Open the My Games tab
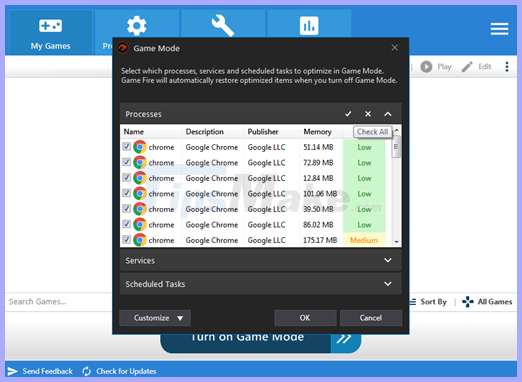This screenshot has height=382, width=522. (x=50, y=32)
